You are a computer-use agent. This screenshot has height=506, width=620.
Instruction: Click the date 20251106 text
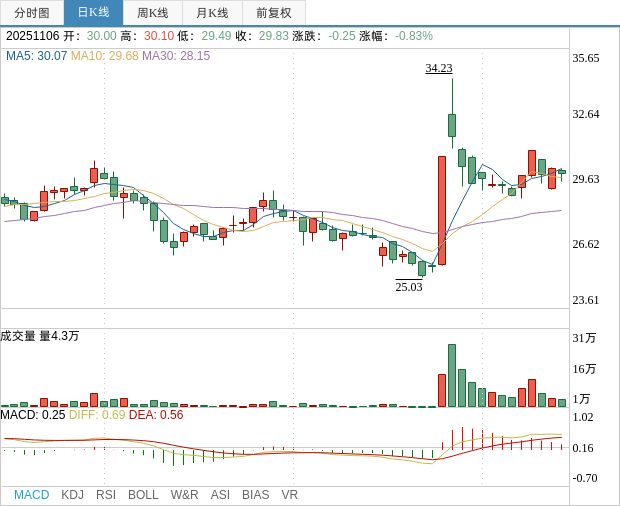[32, 36]
